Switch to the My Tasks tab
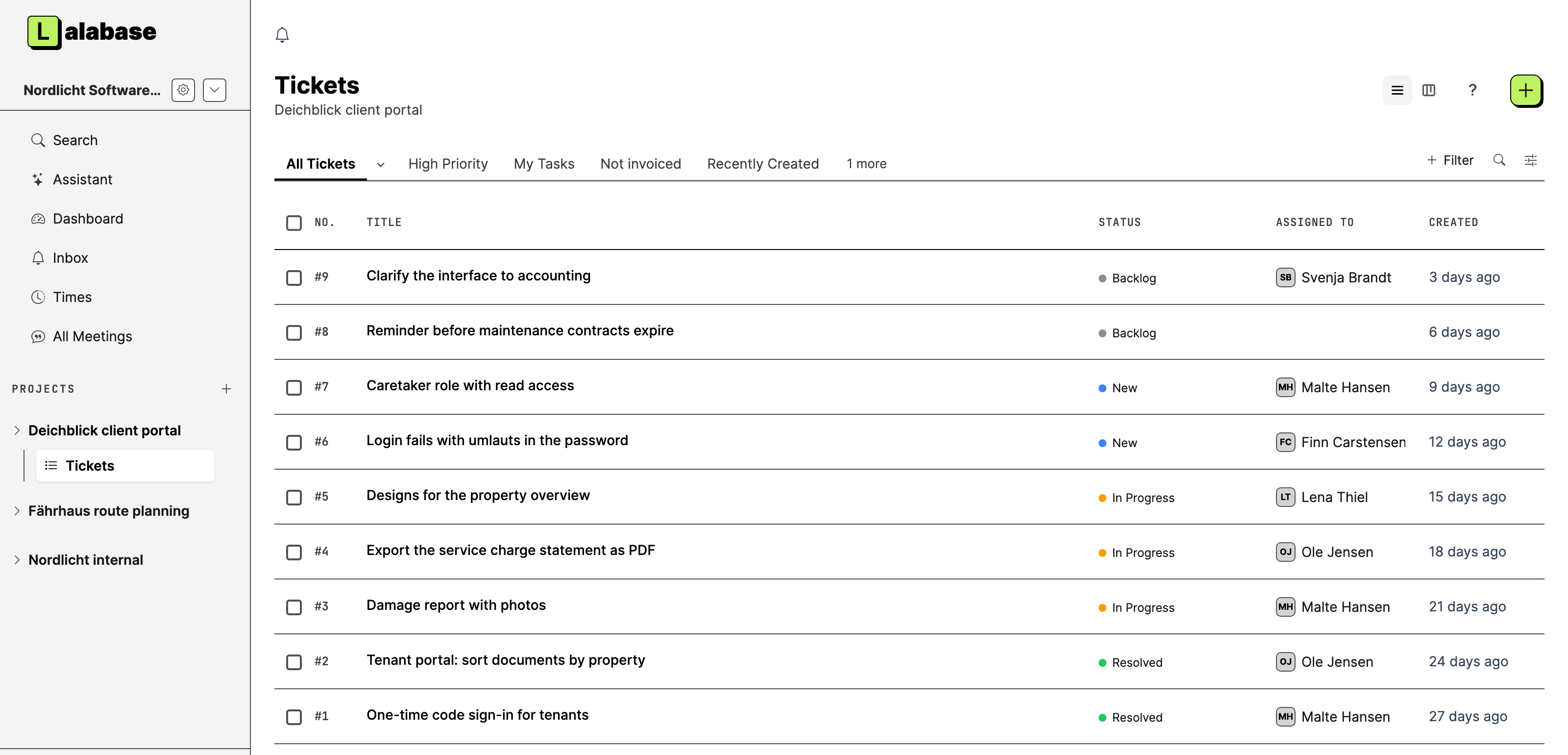1568x755 pixels. tap(544, 164)
